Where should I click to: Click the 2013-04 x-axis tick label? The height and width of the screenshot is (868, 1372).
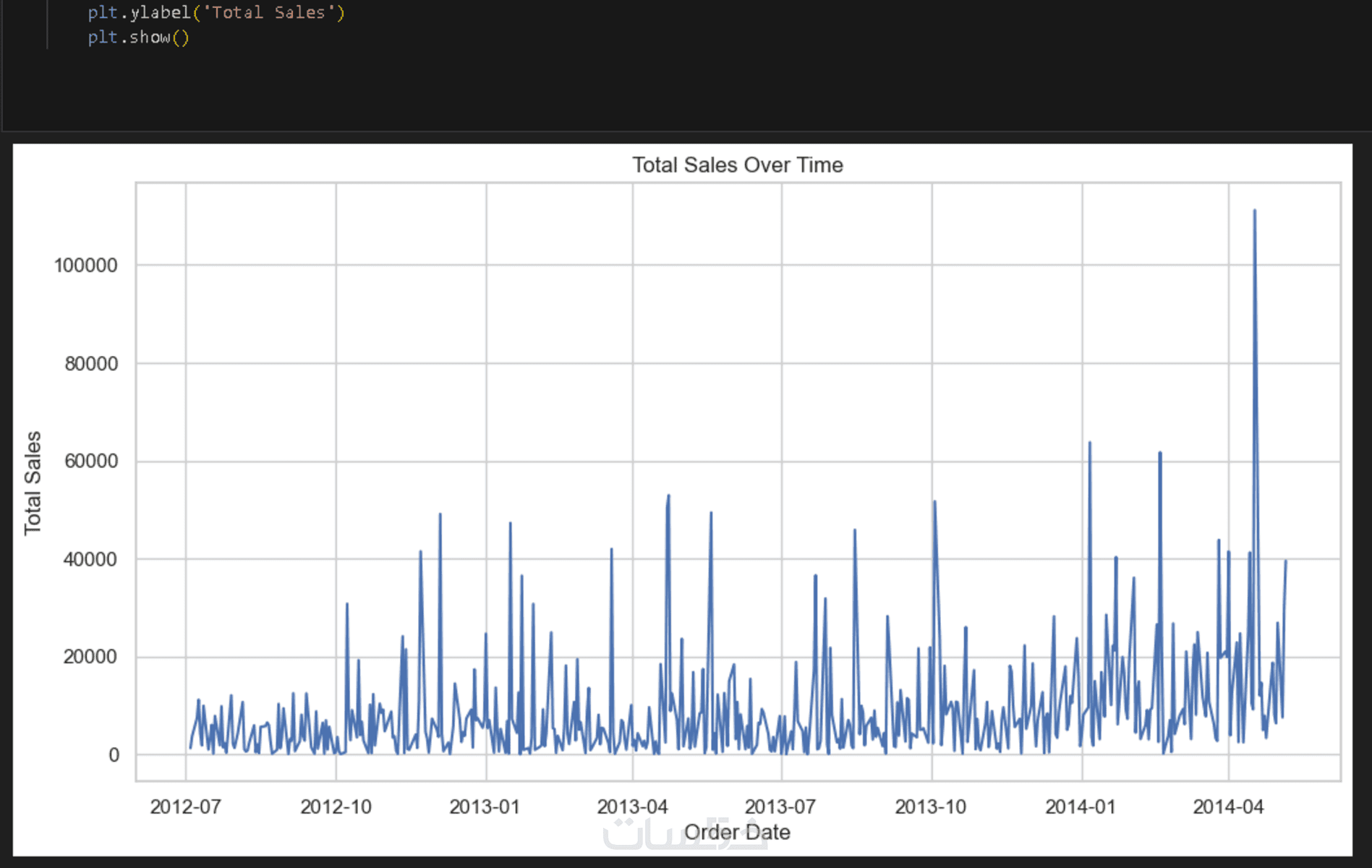632,807
